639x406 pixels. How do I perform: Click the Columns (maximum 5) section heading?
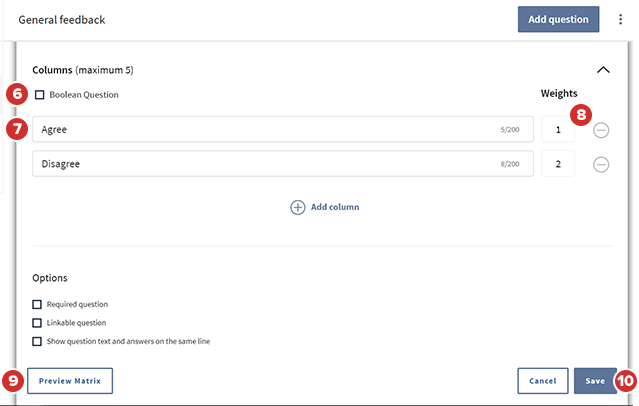click(x=82, y=70)
